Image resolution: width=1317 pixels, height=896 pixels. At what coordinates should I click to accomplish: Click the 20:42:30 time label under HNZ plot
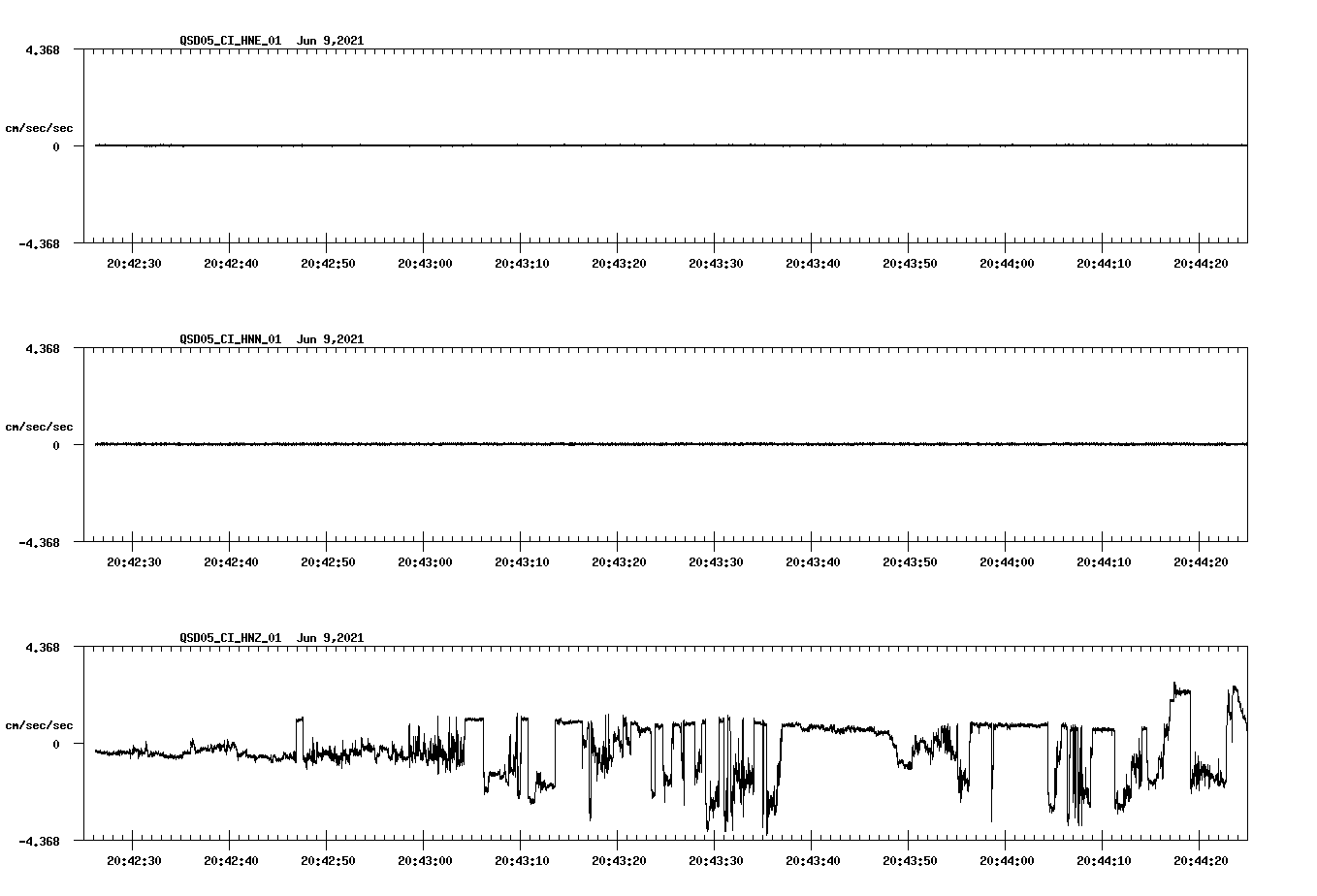point(134,861)
